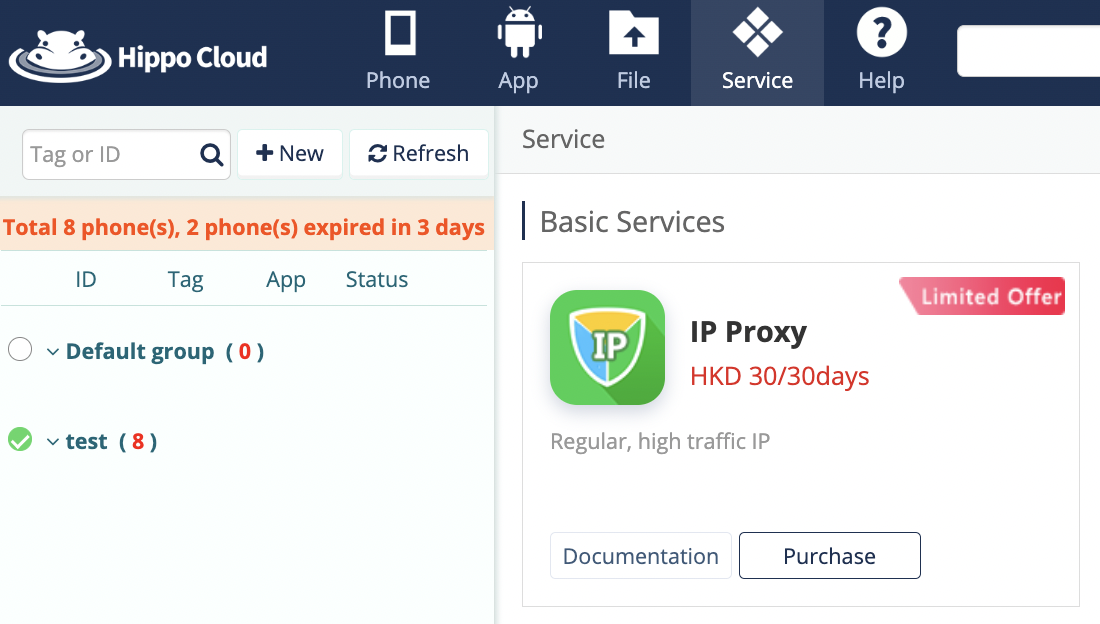Collapse the test group chevron
Viewport: 1100px width, 624px height.
53,442
